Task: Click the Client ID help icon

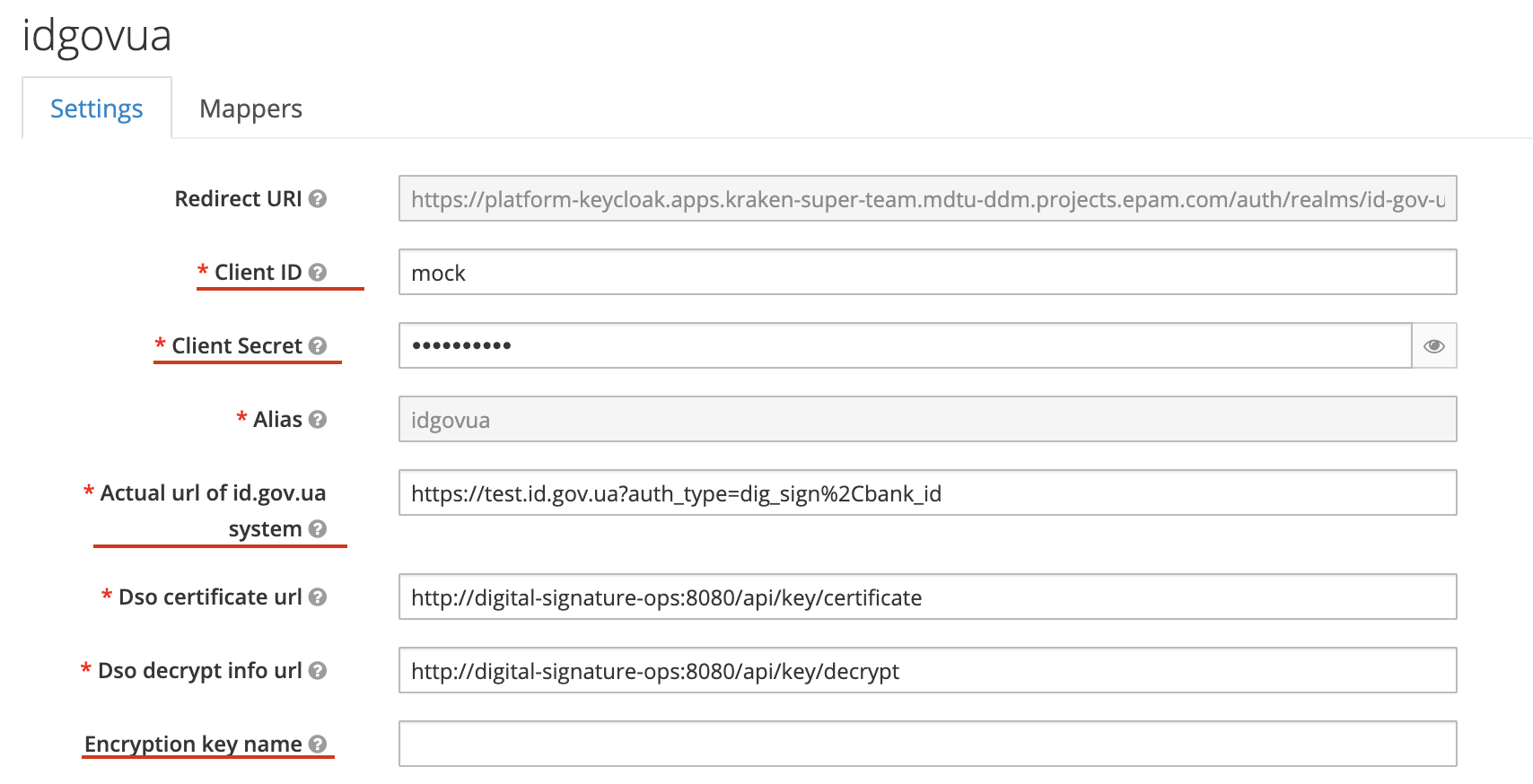Action: click(318, 273)
